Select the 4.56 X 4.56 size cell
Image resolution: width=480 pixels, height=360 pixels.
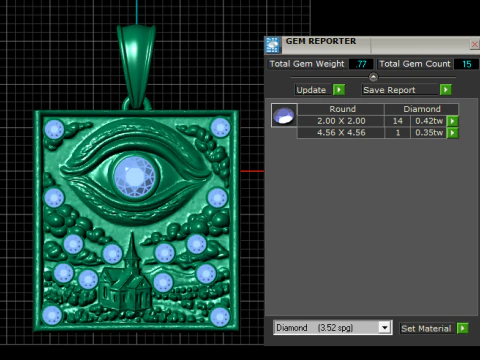[x=341, y=133]
